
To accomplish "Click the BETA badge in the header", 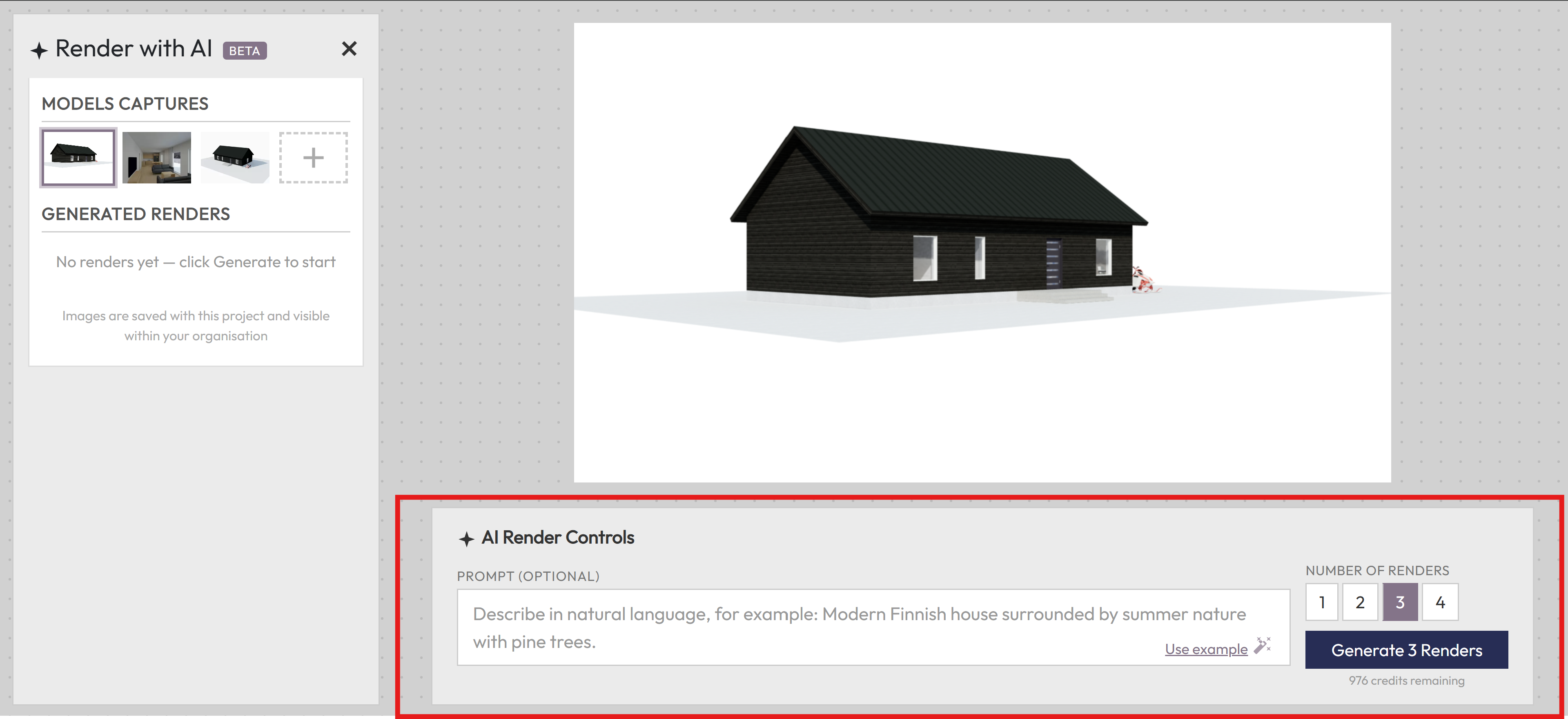I will click(245, 51).
